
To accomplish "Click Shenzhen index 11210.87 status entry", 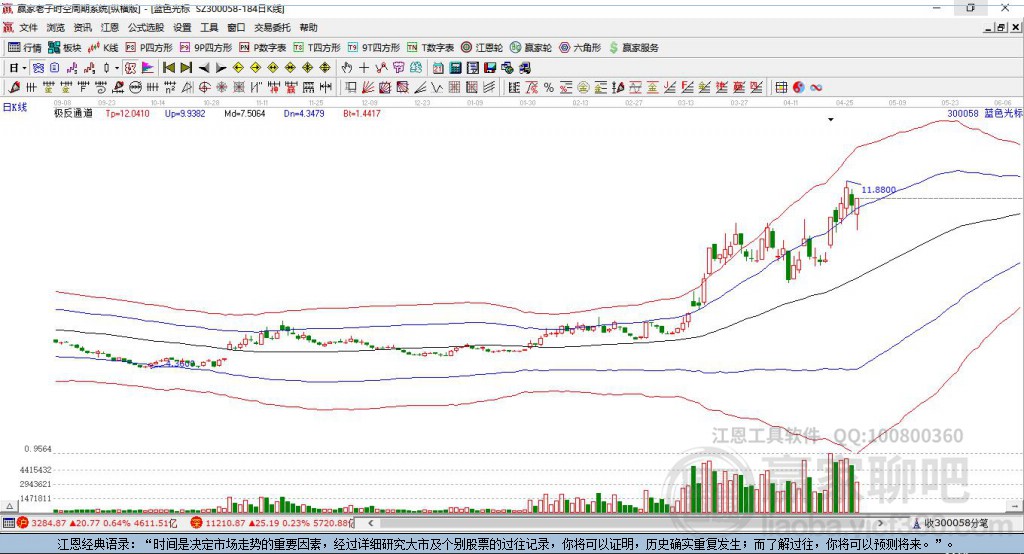I will pos(272,523).
